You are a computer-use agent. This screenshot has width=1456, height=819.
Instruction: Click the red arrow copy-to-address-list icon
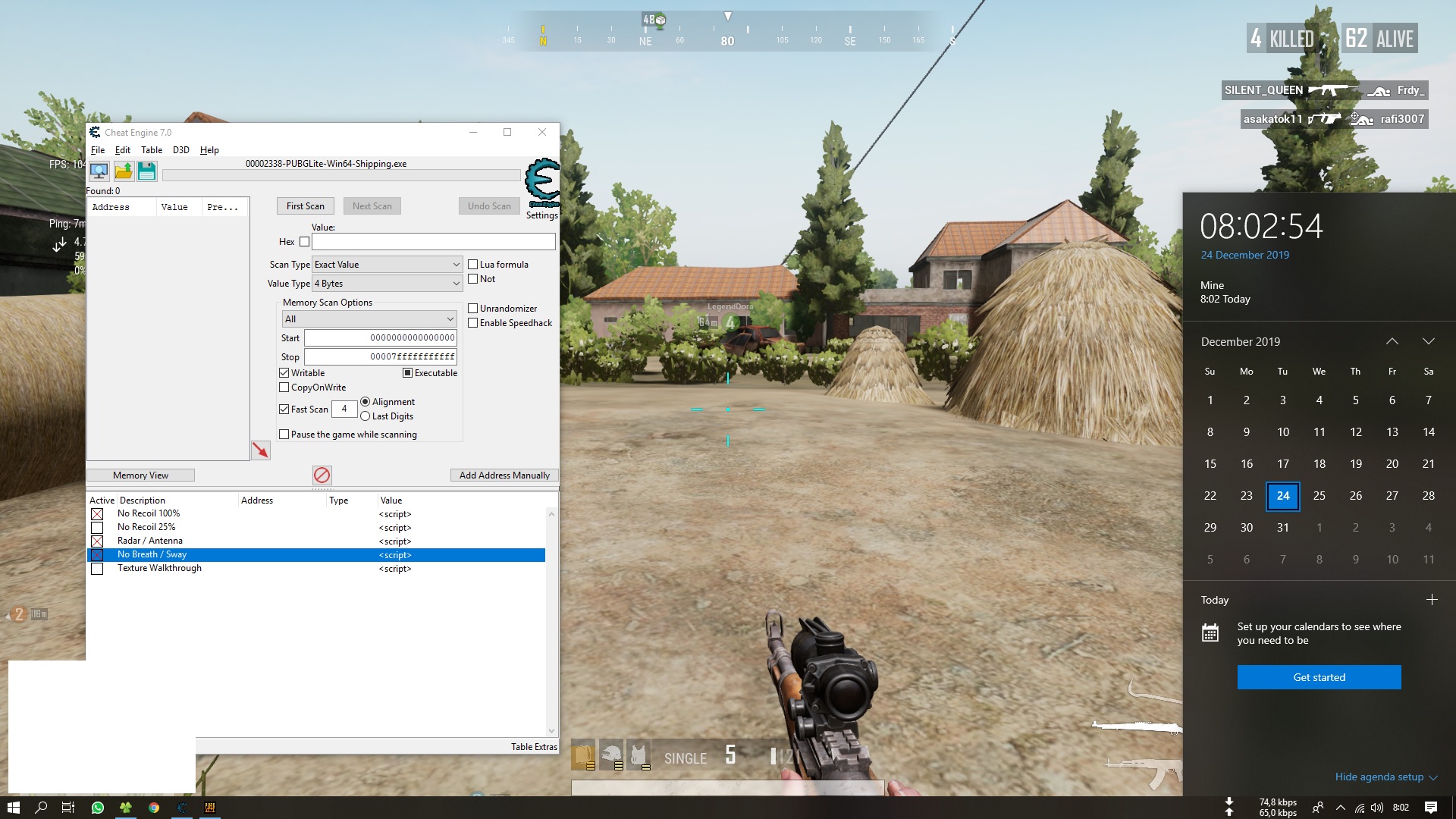(x=261, y=450)
